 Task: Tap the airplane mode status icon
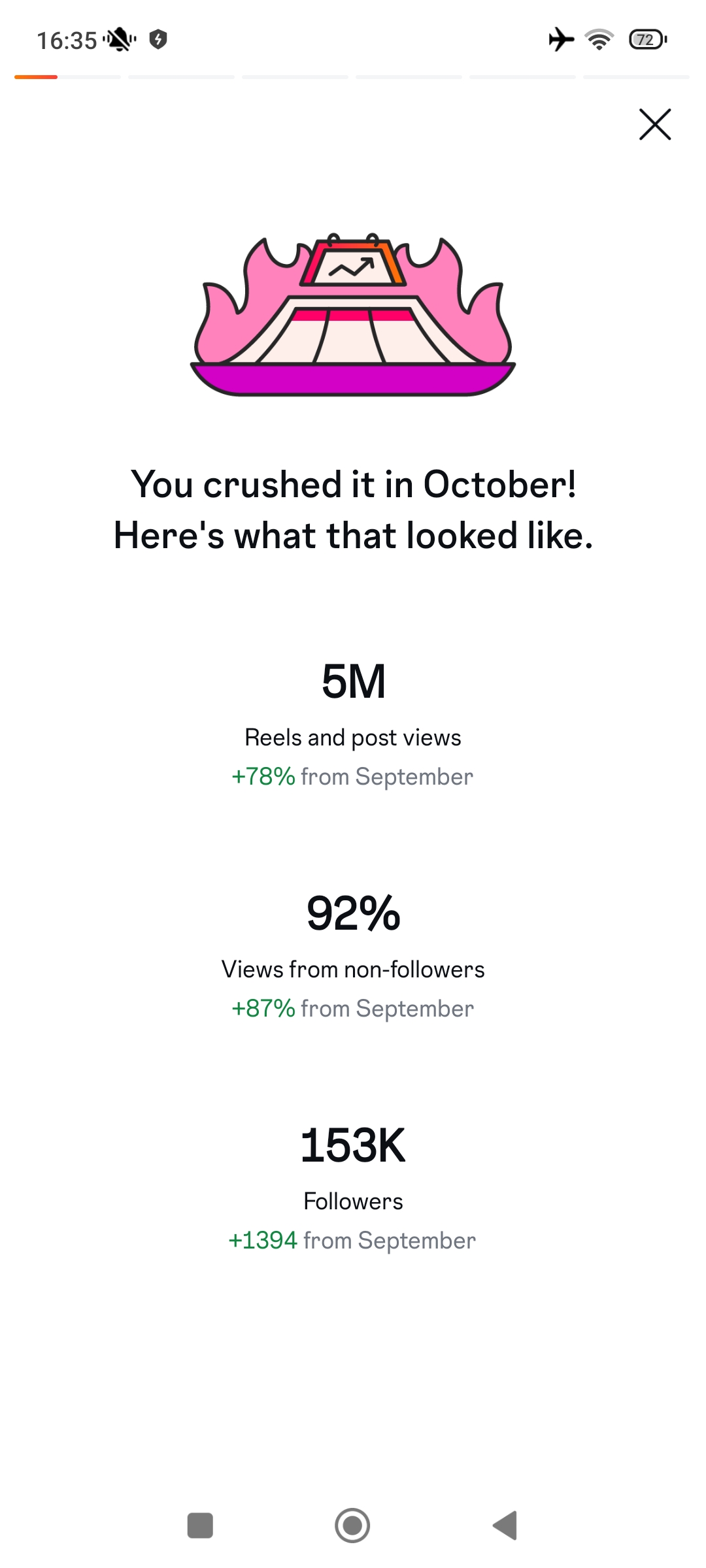[561, 40]
